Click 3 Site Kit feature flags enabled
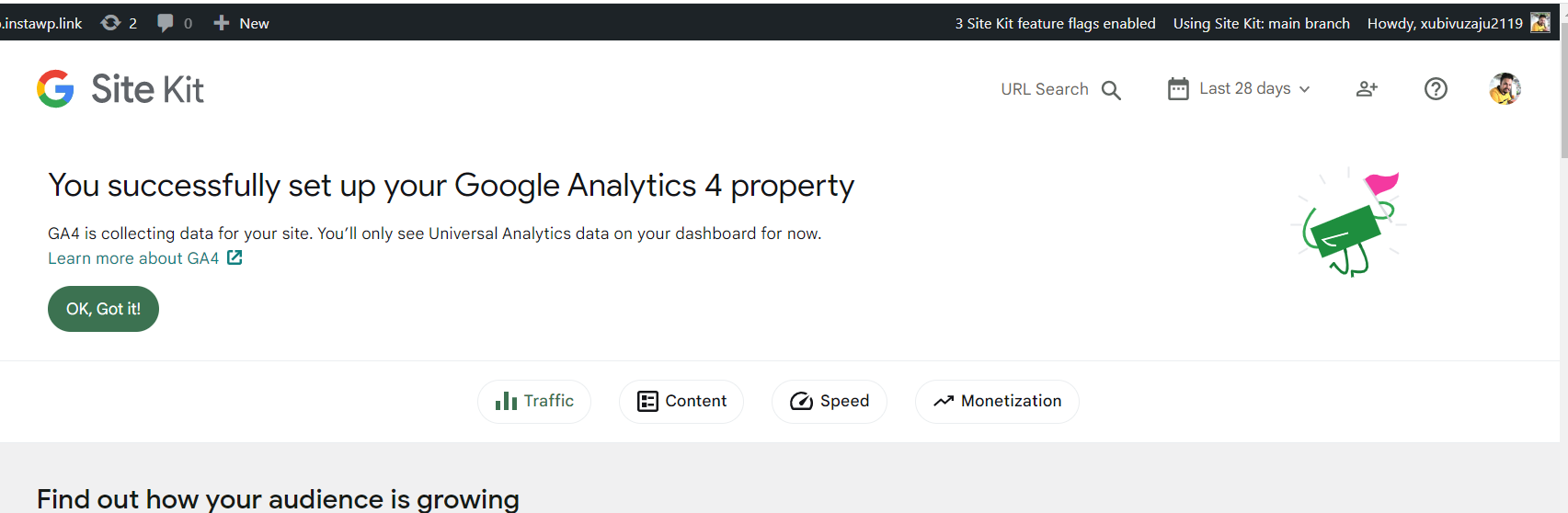This screenshot has width=1568, height=513. tap(1055, 23)
